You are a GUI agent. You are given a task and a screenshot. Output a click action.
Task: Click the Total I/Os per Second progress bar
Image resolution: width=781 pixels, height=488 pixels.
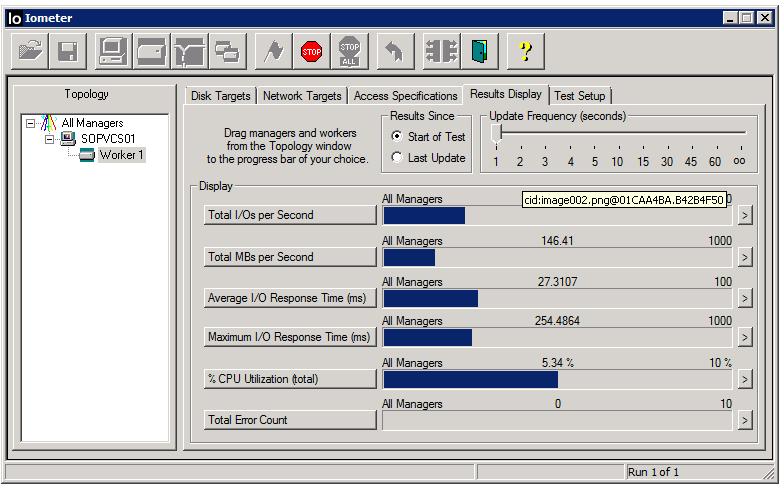(x=557, y=216)
